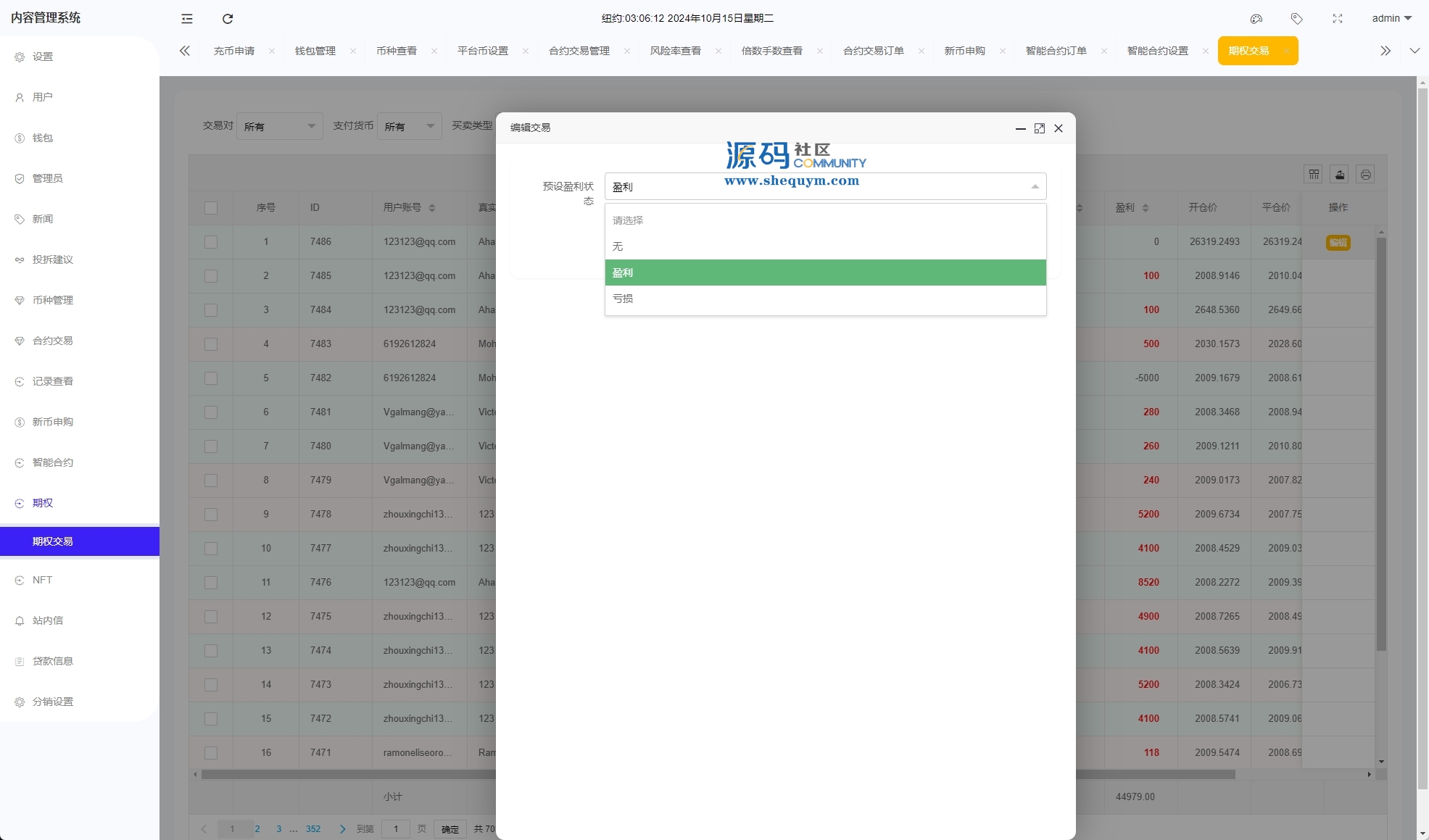Image resolution: width=1429 pixels, height=840 pixels.
Task: Click the 确定 pagination button
Action: click(x=450, y=829)
